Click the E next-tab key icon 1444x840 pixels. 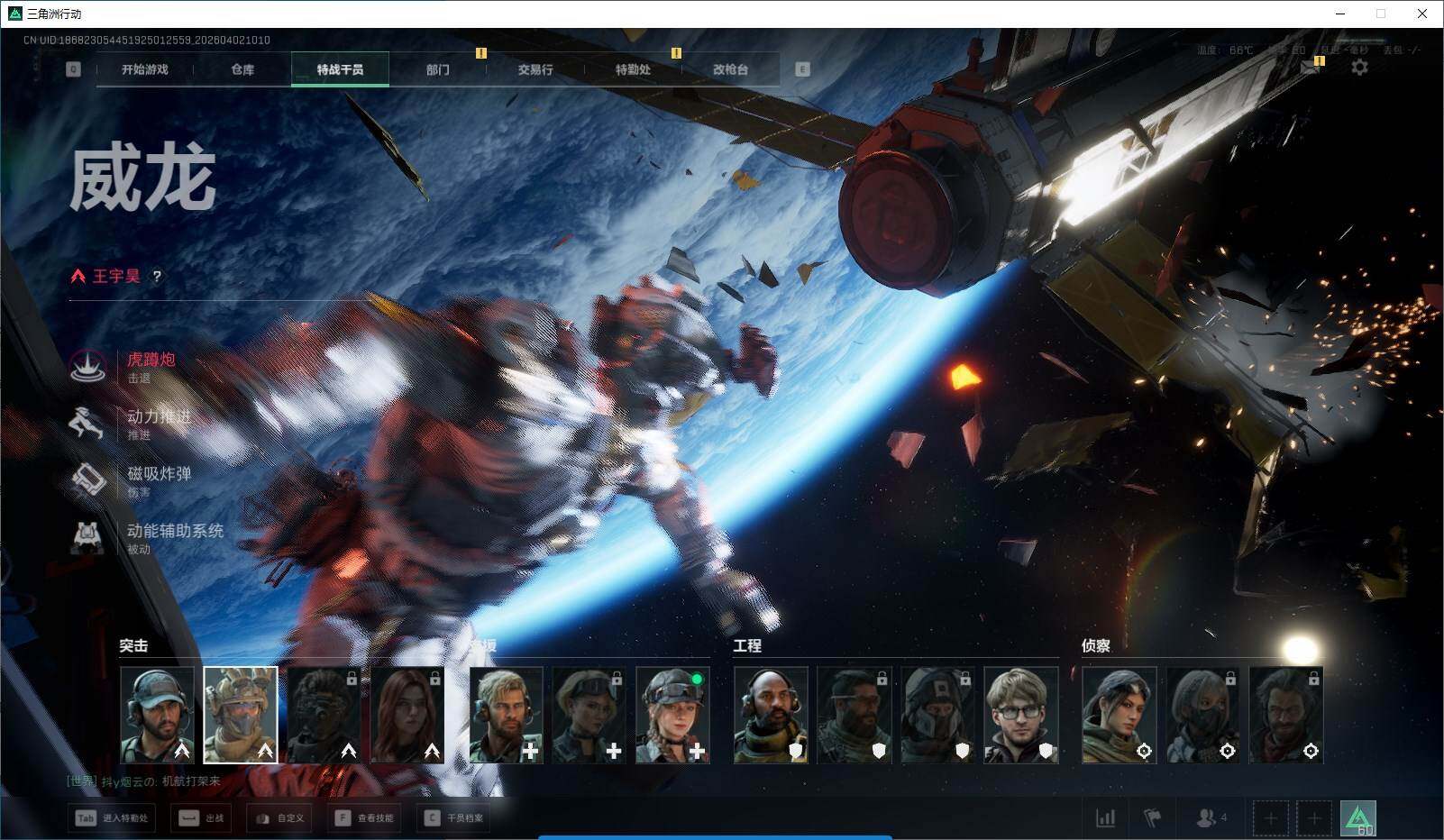802,69
